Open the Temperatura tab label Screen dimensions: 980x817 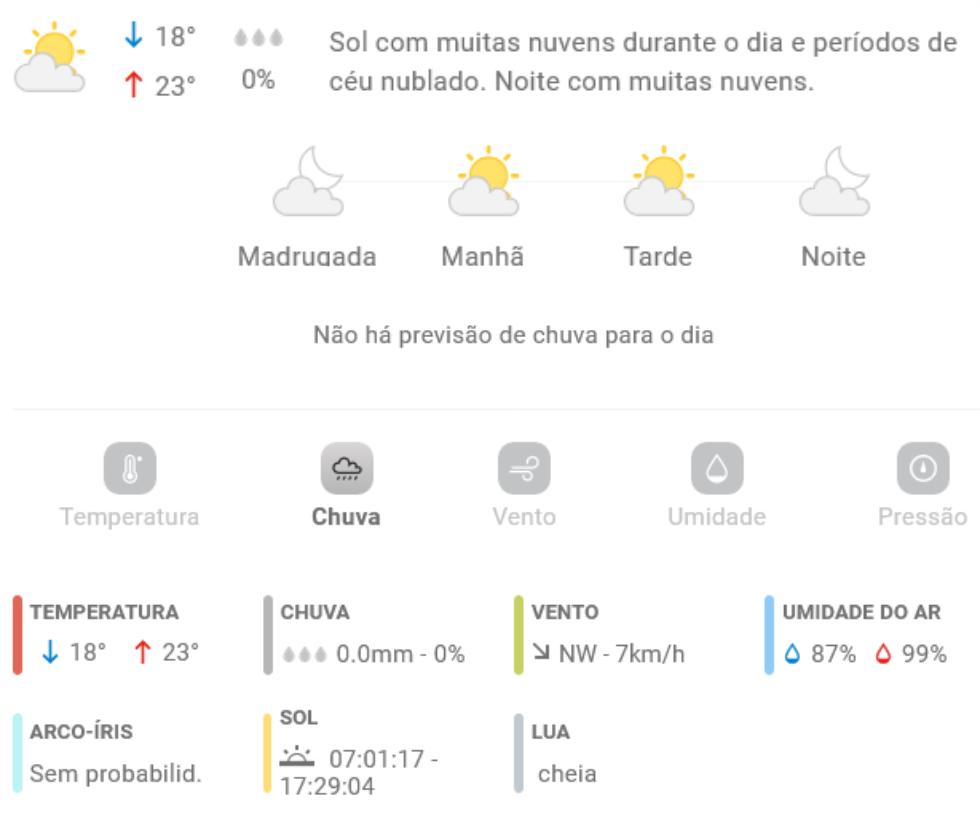[129, 517]
